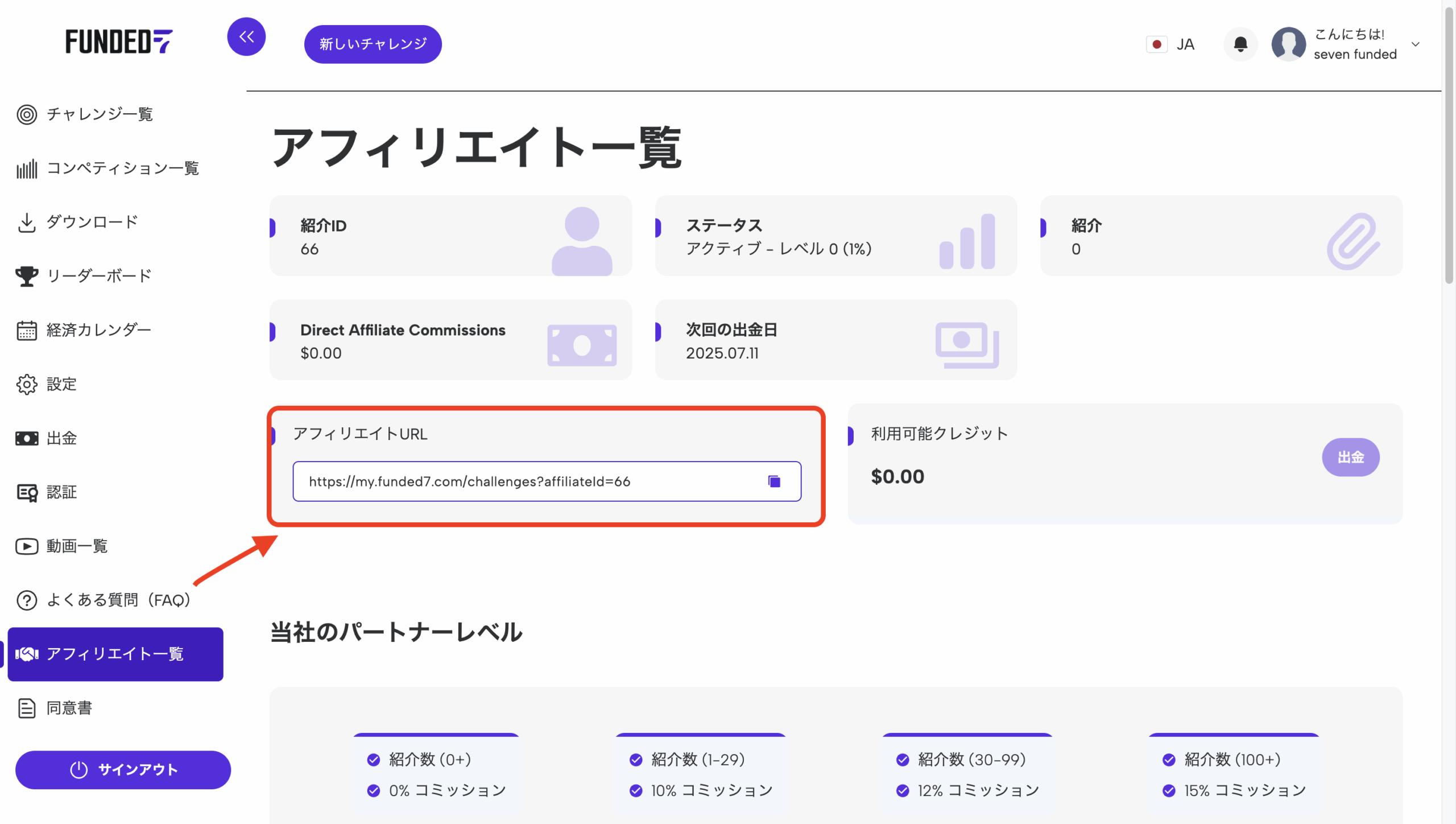Click checkmark next to 紹介数 (100+)
The image size is (1456, 824).
pyautogui.click(x=1169, y=760)
